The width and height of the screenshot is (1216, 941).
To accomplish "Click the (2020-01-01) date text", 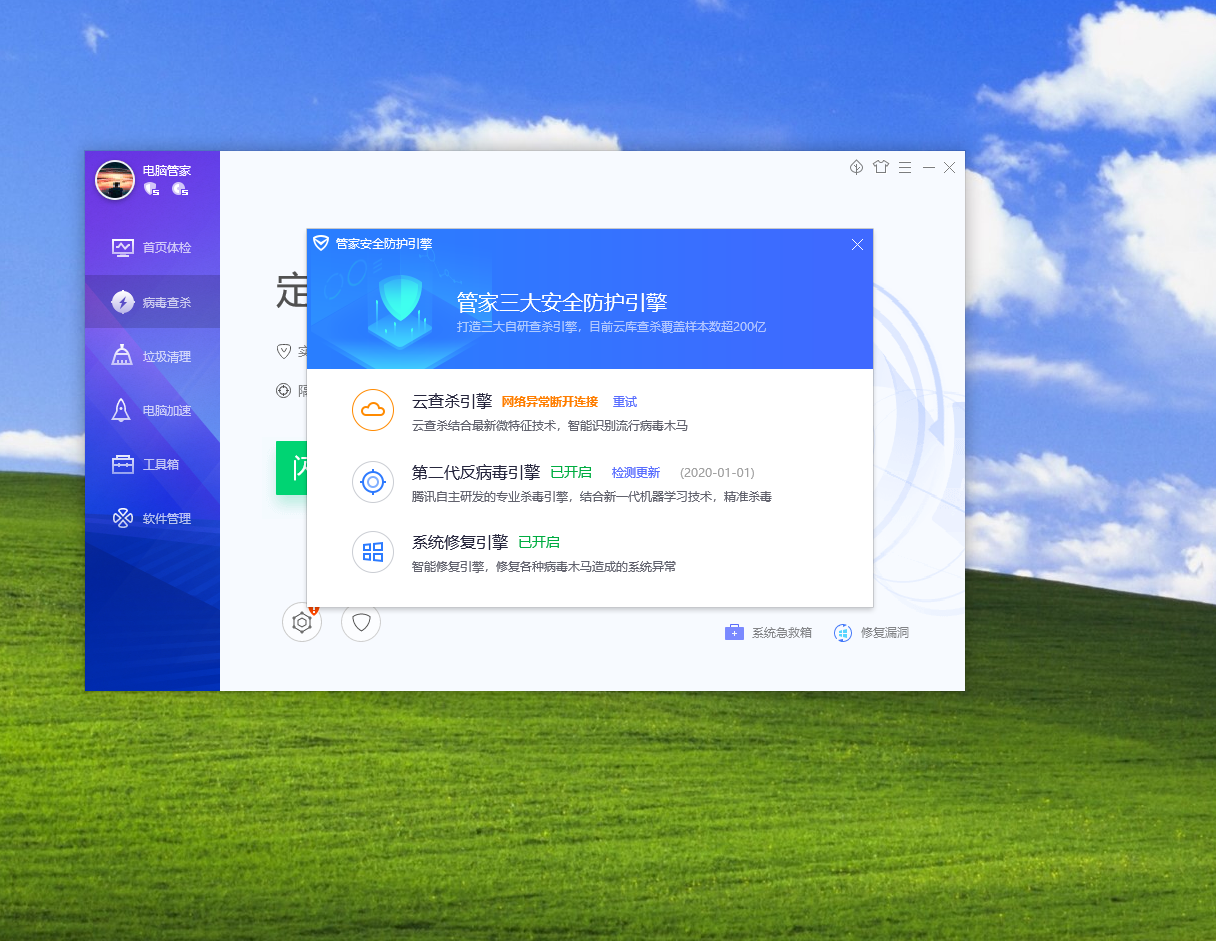I will point(717,473).
